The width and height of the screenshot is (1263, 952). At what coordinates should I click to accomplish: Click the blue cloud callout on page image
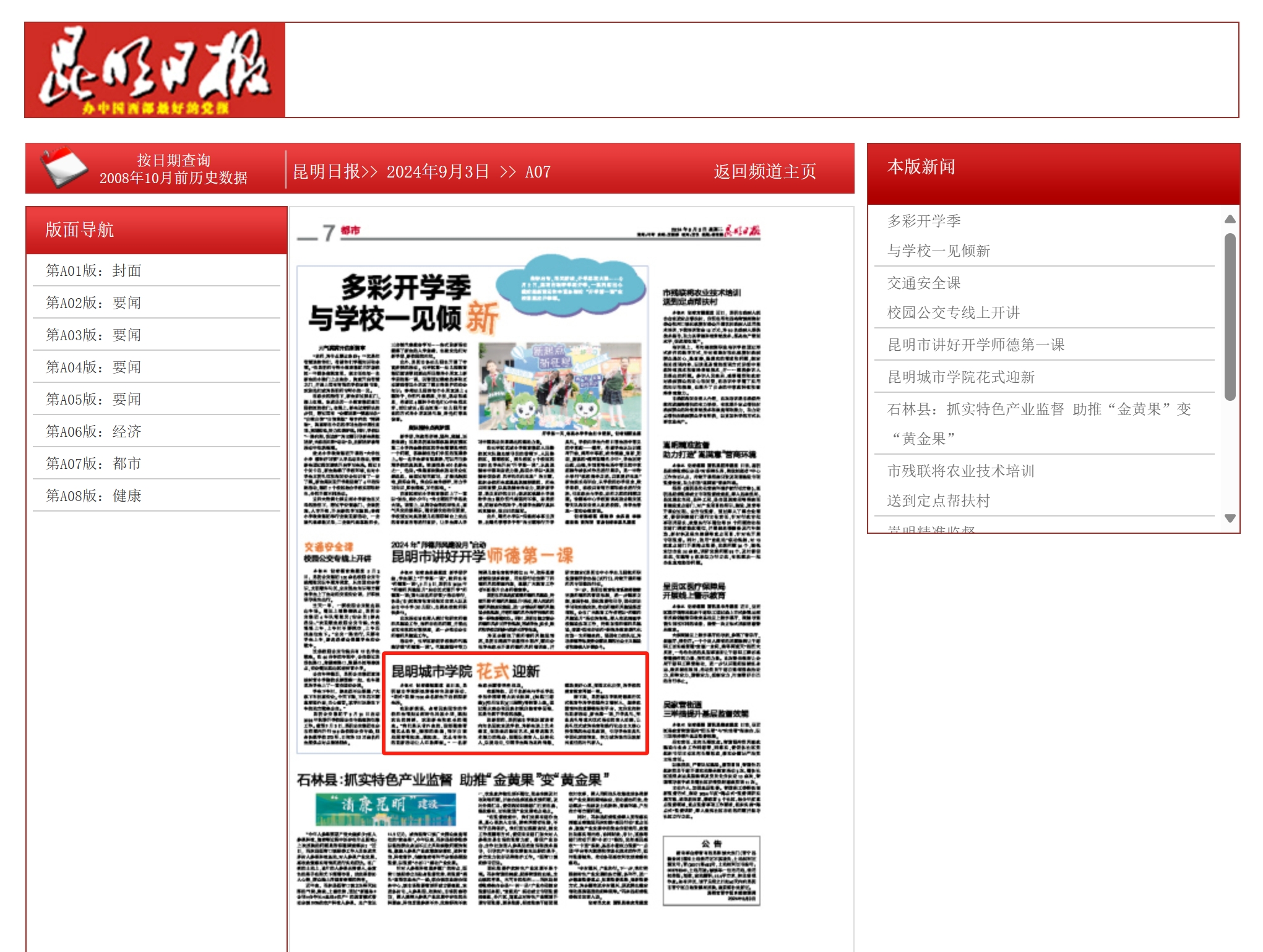point(570,286)
